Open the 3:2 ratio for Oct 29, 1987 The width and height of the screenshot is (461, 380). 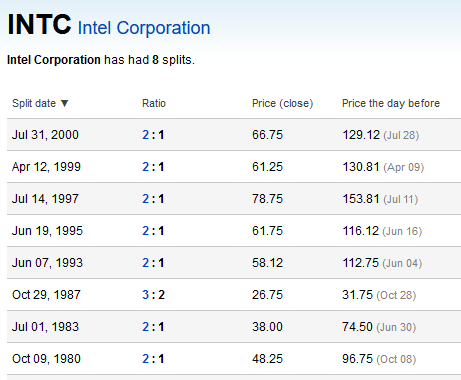[x=154, y=295]
